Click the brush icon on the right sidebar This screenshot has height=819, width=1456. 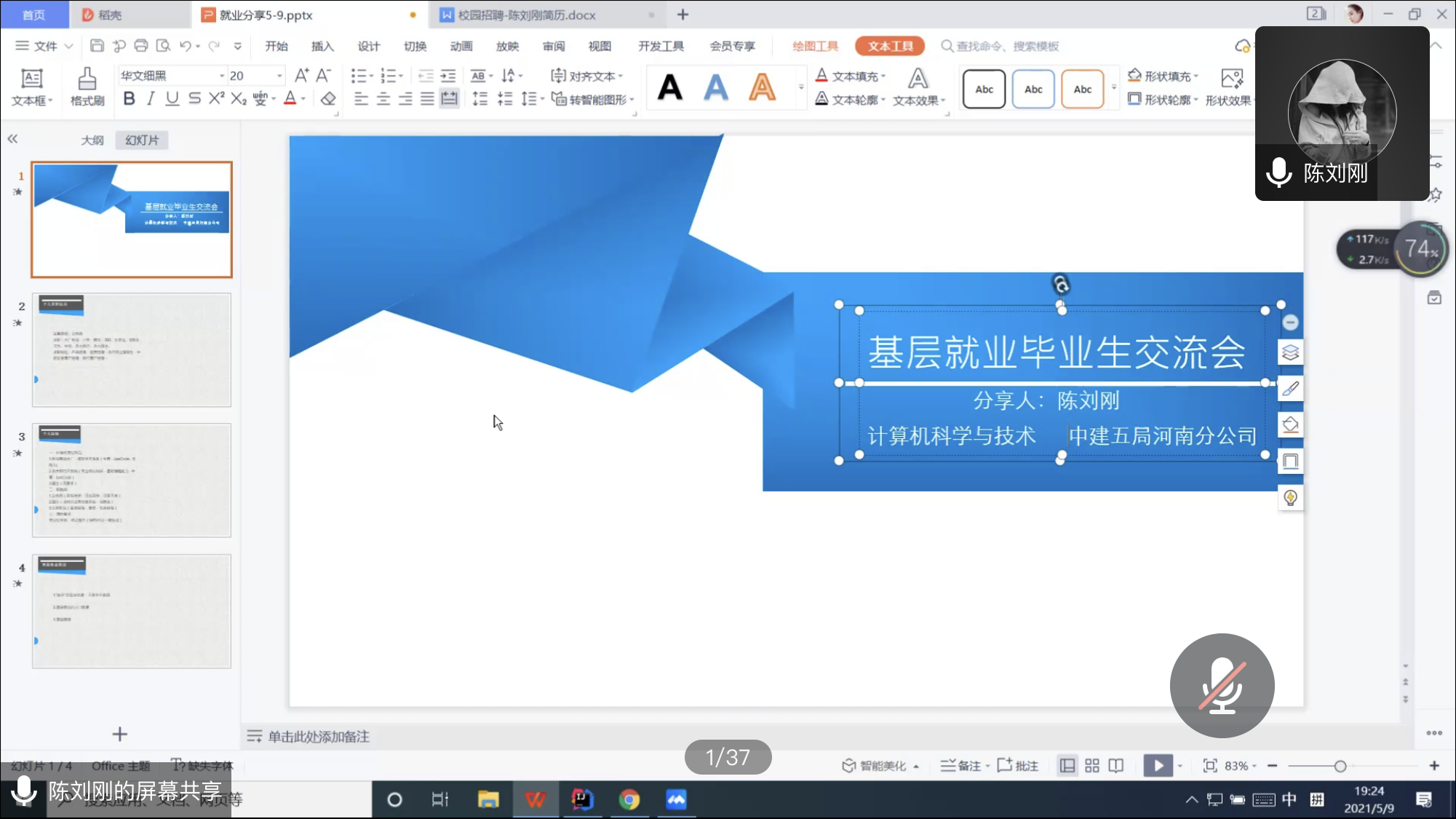coord(1290,389)
